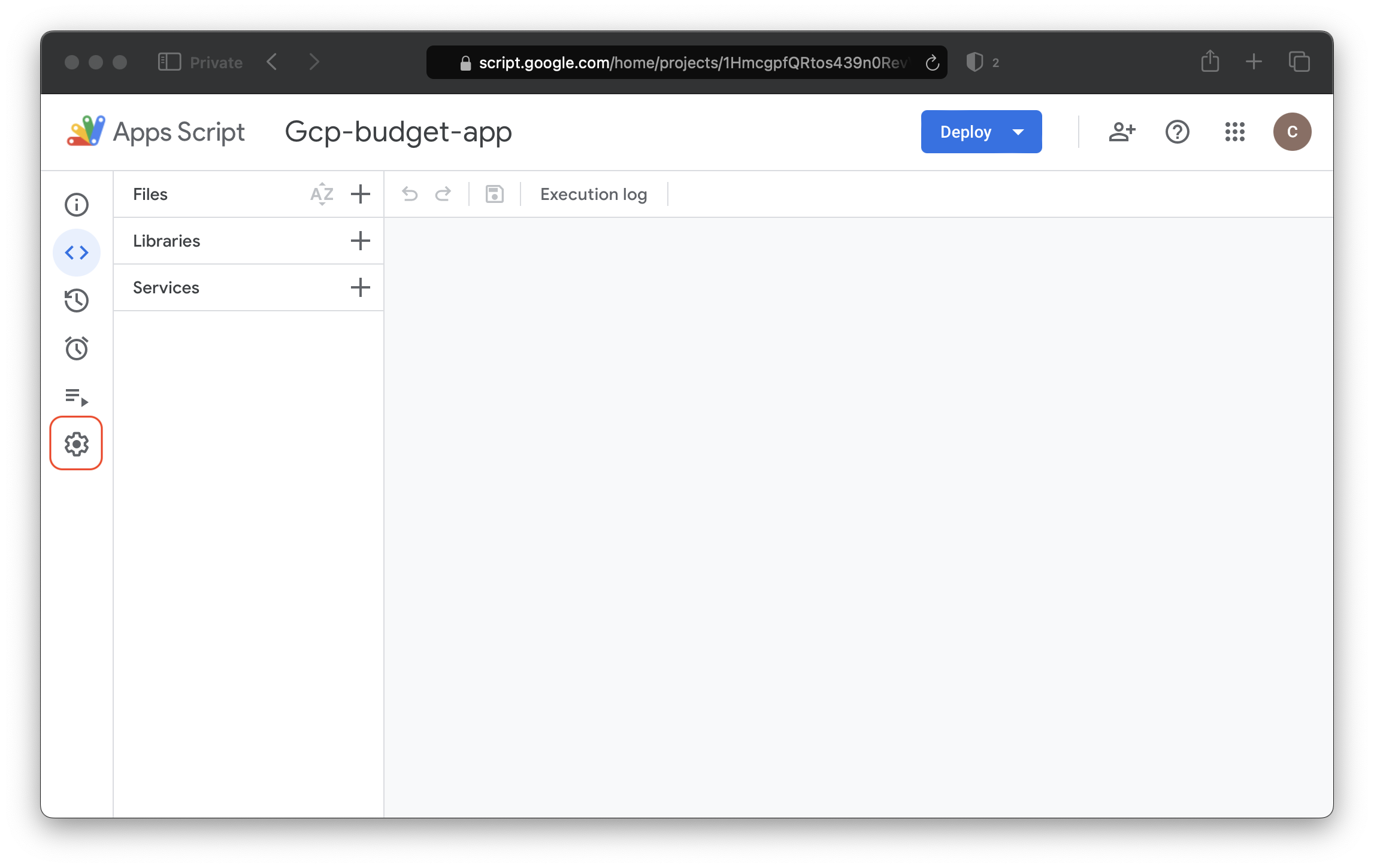The height and width of the screenshot is (868, 1374).
Task: Select the Editor code brackets icon
Action: pos(77,253)
